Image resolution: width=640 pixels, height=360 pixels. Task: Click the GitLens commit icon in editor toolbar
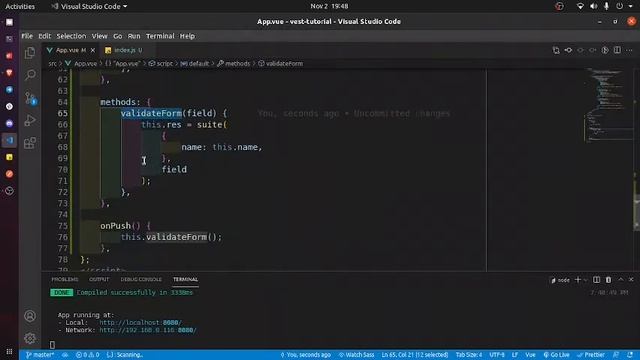click(x=568, y=50)
